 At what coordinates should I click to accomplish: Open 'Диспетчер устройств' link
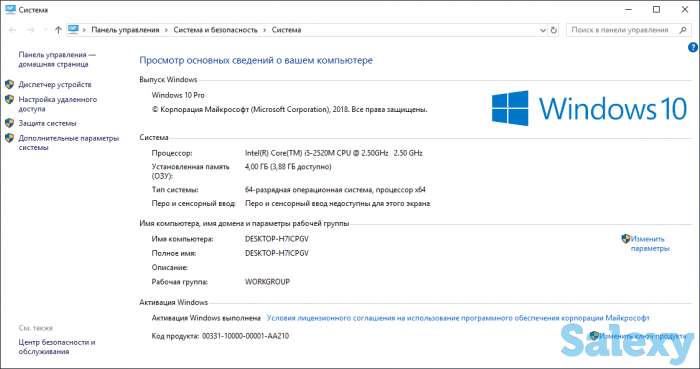[x=55, y=84]
